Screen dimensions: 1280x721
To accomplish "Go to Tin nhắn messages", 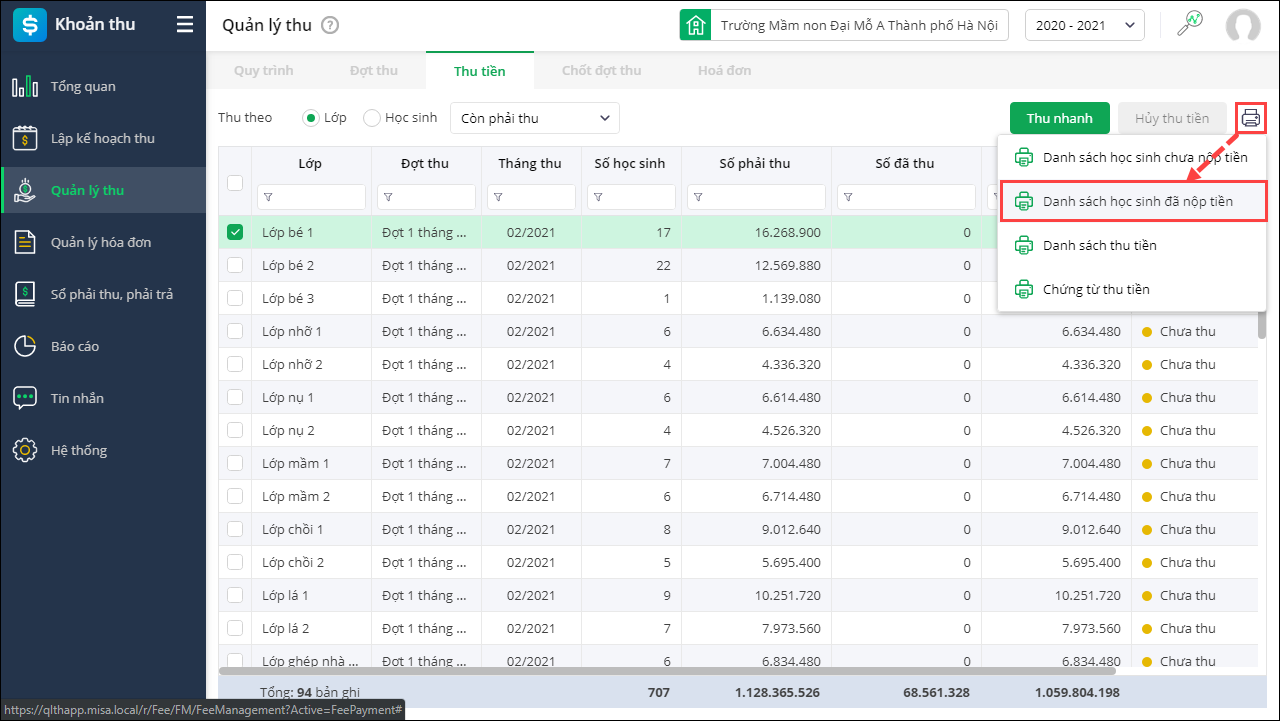I will point(77,399).
